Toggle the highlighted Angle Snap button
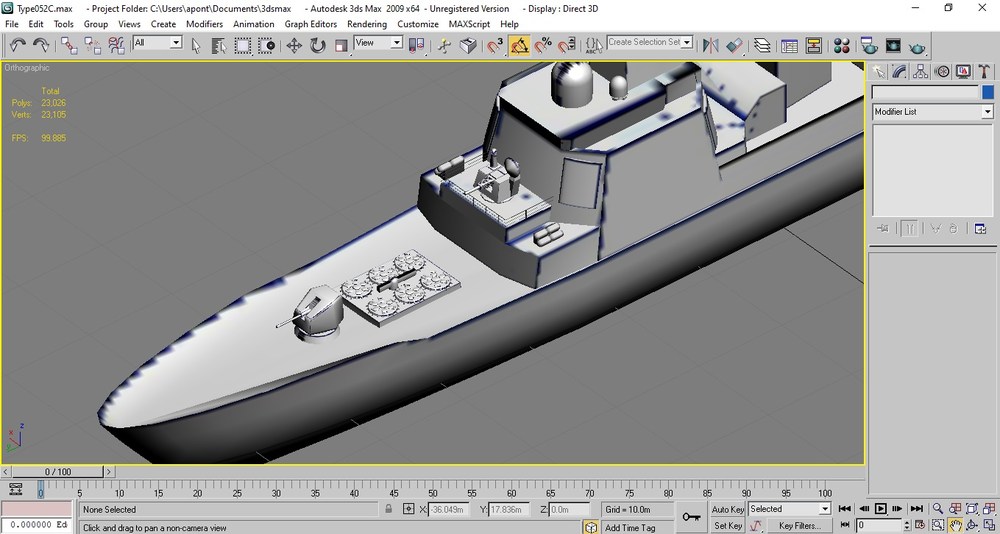The width and height of the screenshot is (1000, 534). [519, 45]
